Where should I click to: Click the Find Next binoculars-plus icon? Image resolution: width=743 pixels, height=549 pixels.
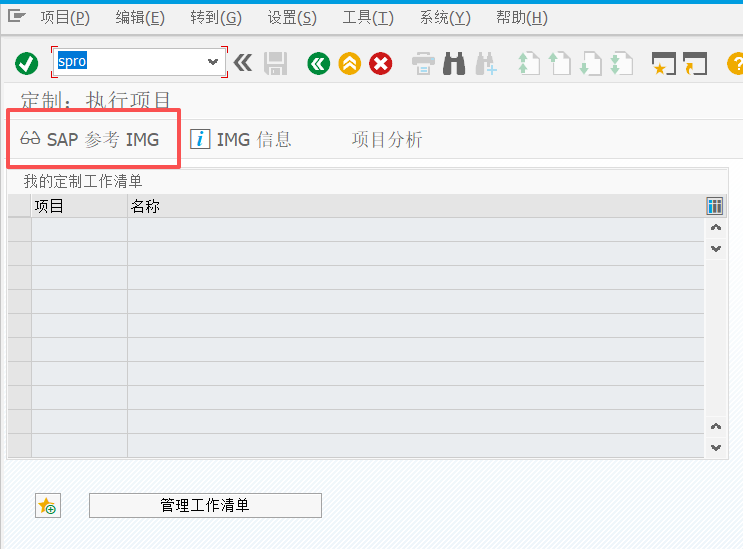pos(486,63)
